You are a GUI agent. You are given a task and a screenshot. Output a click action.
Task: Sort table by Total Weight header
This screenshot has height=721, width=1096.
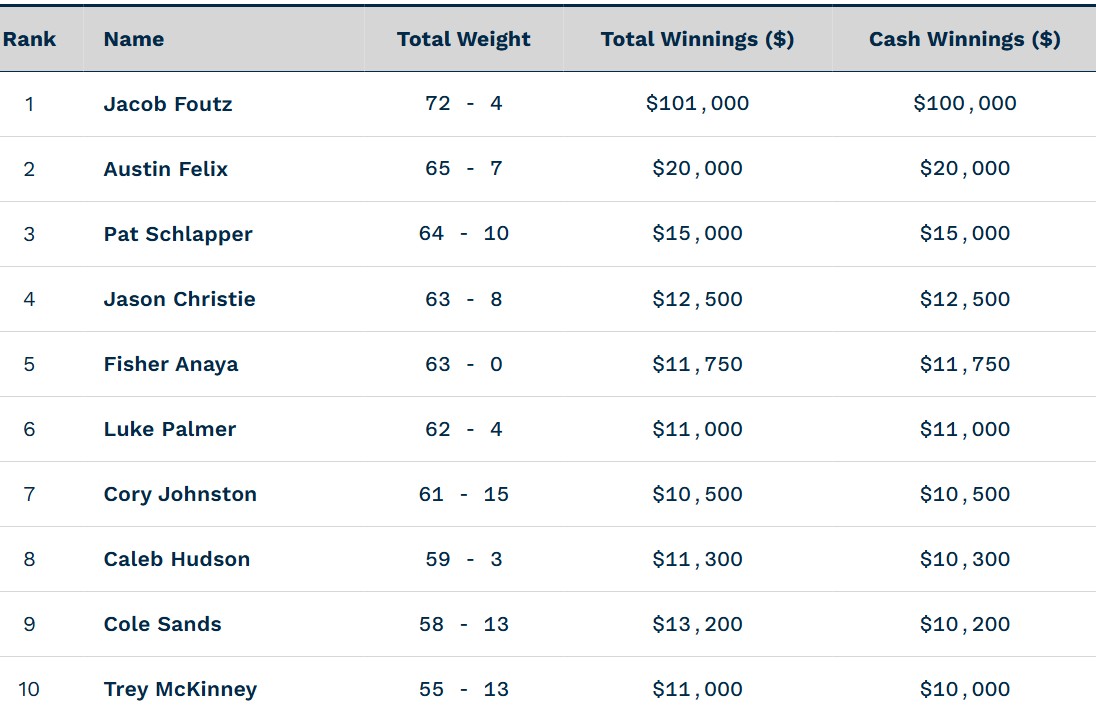tap(463, 40)
